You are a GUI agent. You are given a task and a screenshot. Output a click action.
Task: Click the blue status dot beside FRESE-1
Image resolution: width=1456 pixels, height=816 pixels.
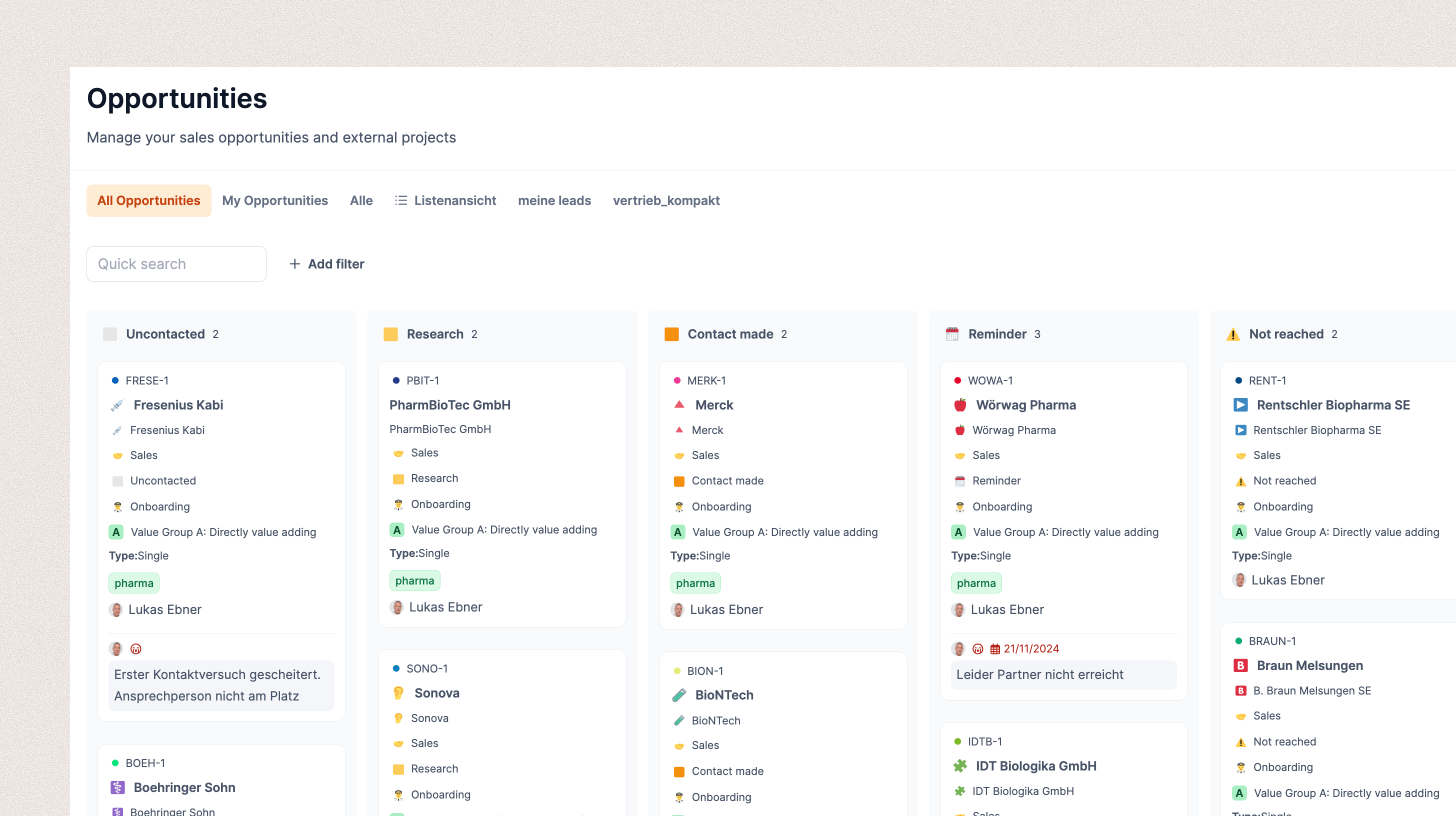[x=116, y=380]
